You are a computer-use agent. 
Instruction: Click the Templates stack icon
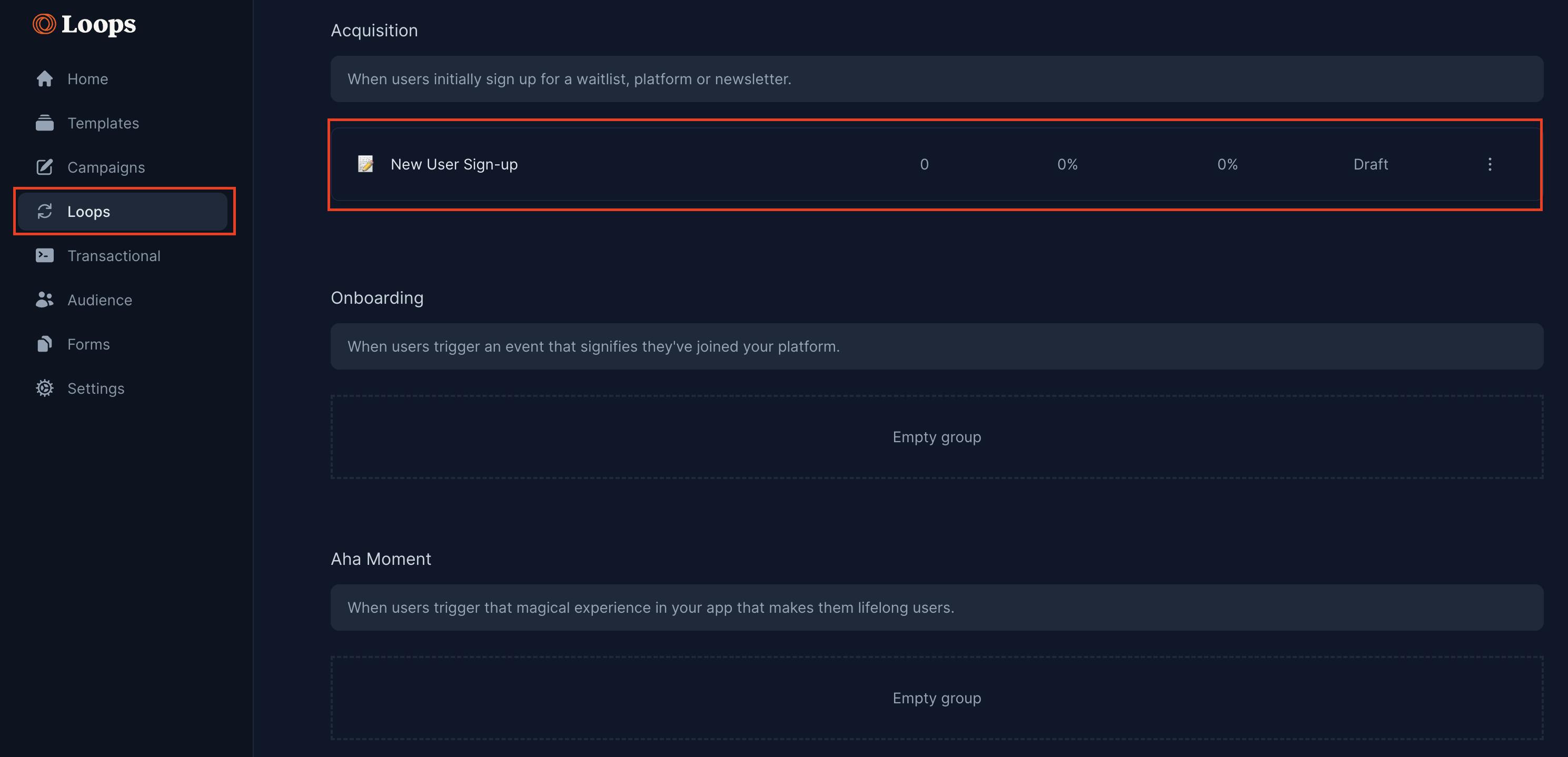tap(44, 123)
